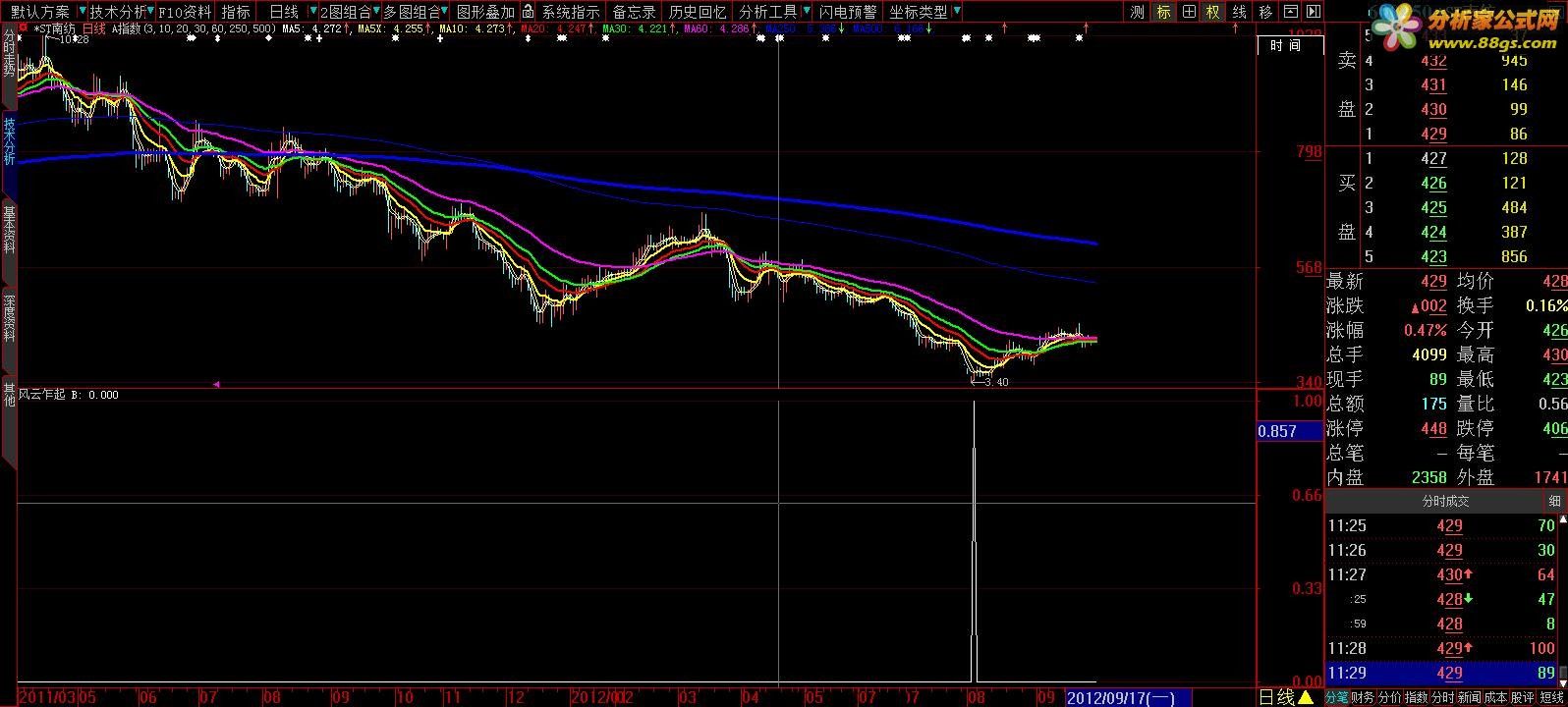
Task: Expand the 多图组合 dropdown arrow
Action: click(x=446, y=12)
